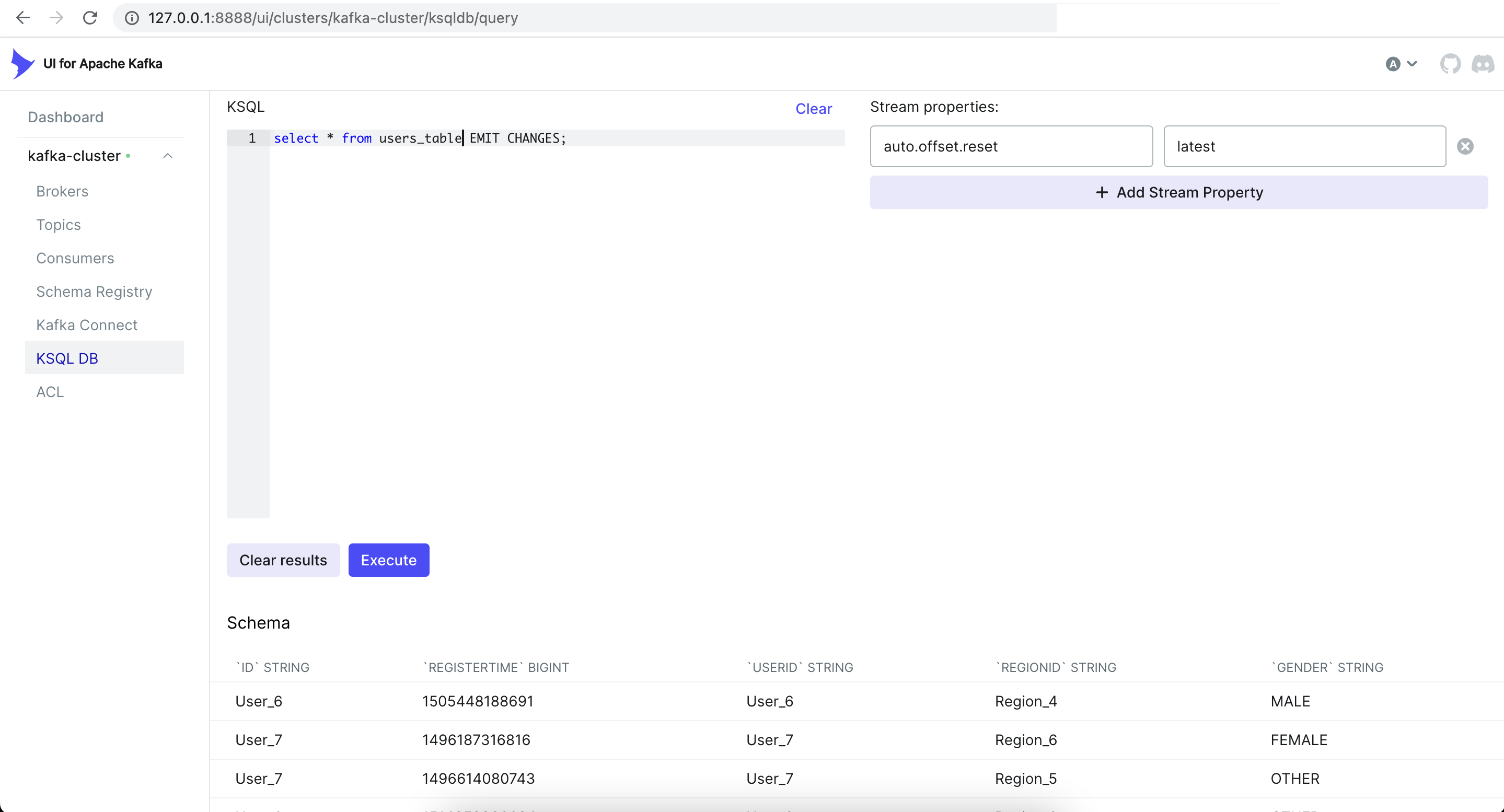This screenshot has width=1504, height=812.
Task: Click the KSQL DB sidebar icon
Action: [65, 358]
